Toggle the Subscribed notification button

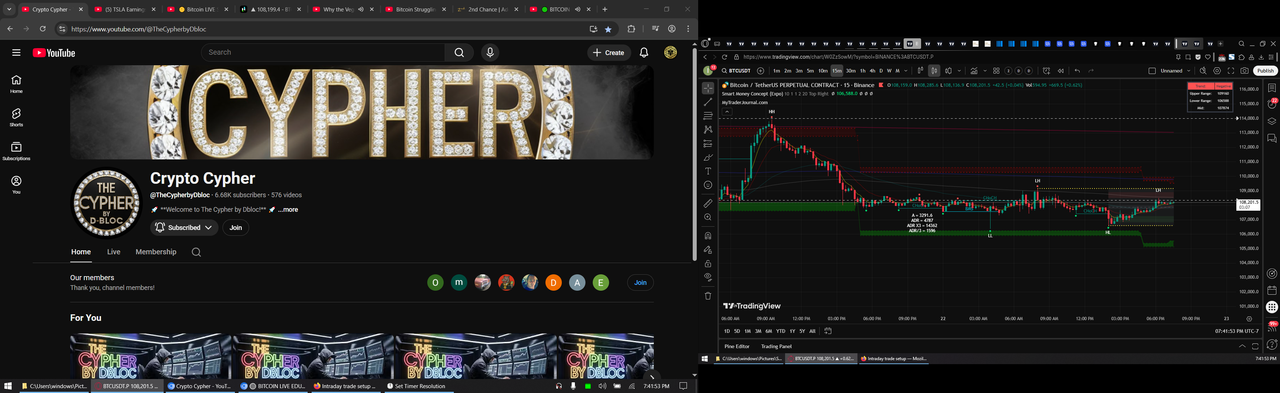[184, 228]
